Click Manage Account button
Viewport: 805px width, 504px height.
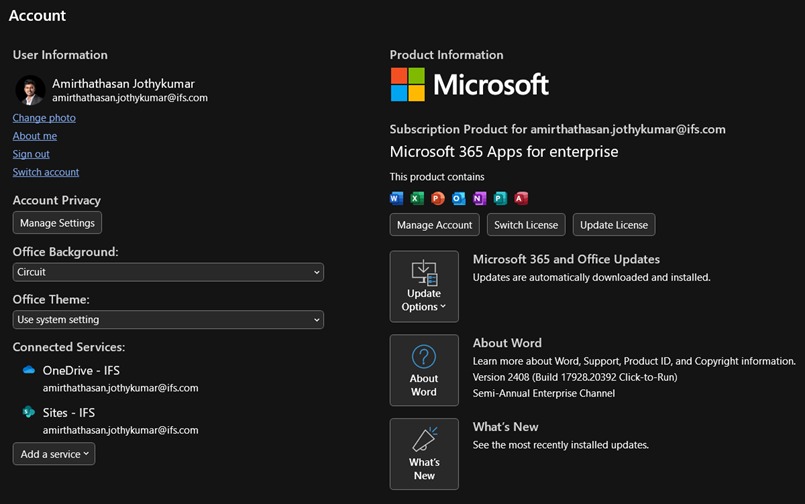pos(434,225)
